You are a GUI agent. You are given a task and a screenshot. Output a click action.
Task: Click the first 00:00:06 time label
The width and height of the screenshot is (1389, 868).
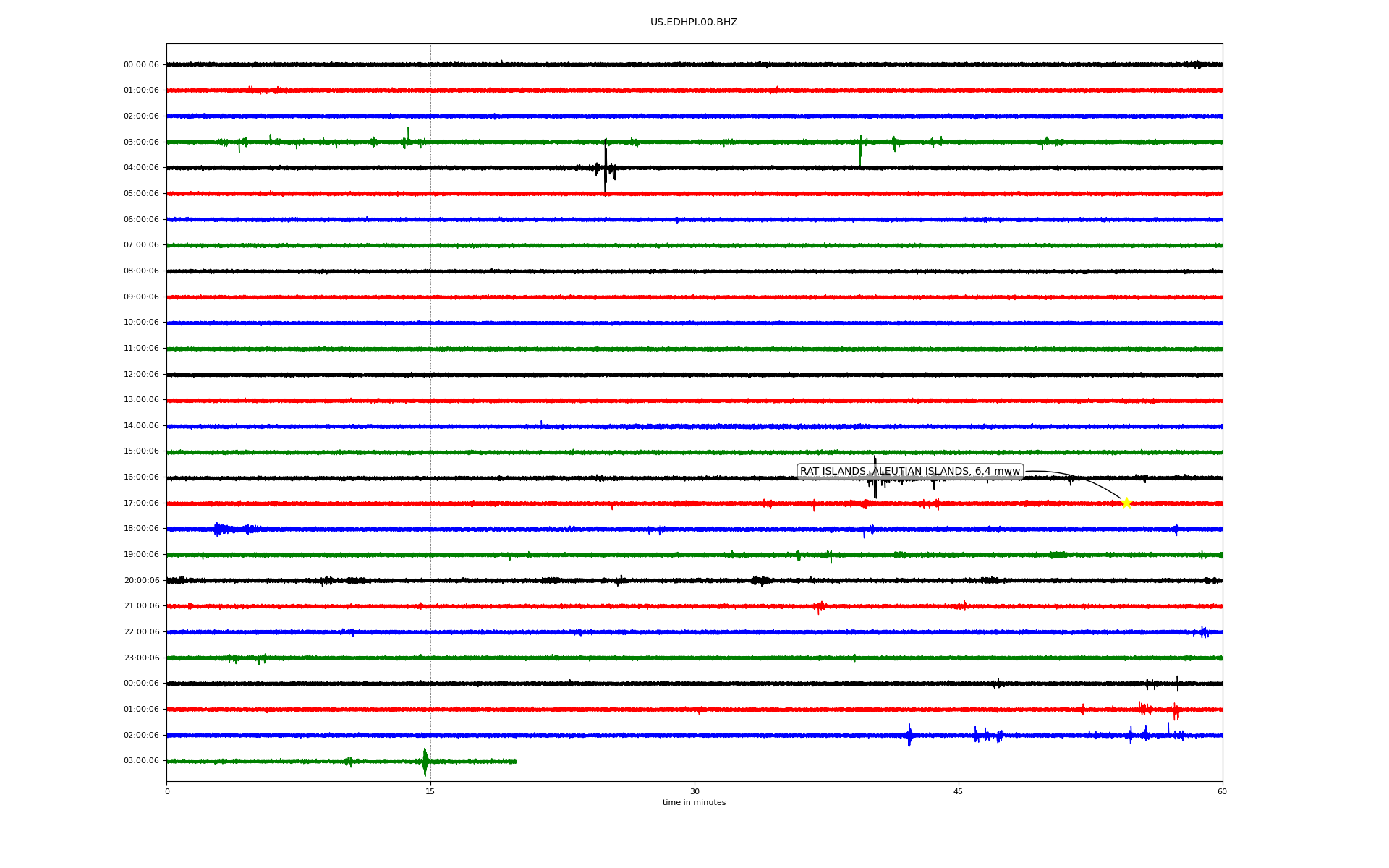click(141, 65)
